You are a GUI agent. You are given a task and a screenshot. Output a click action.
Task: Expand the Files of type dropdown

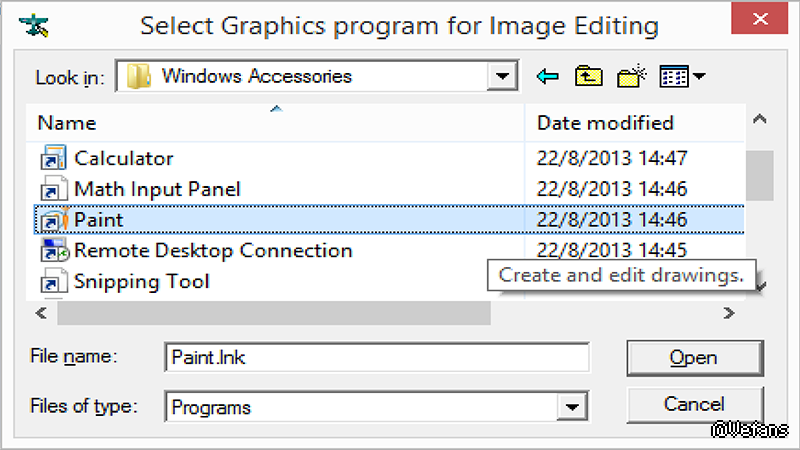pyautogui.click(x=571, y=407)
